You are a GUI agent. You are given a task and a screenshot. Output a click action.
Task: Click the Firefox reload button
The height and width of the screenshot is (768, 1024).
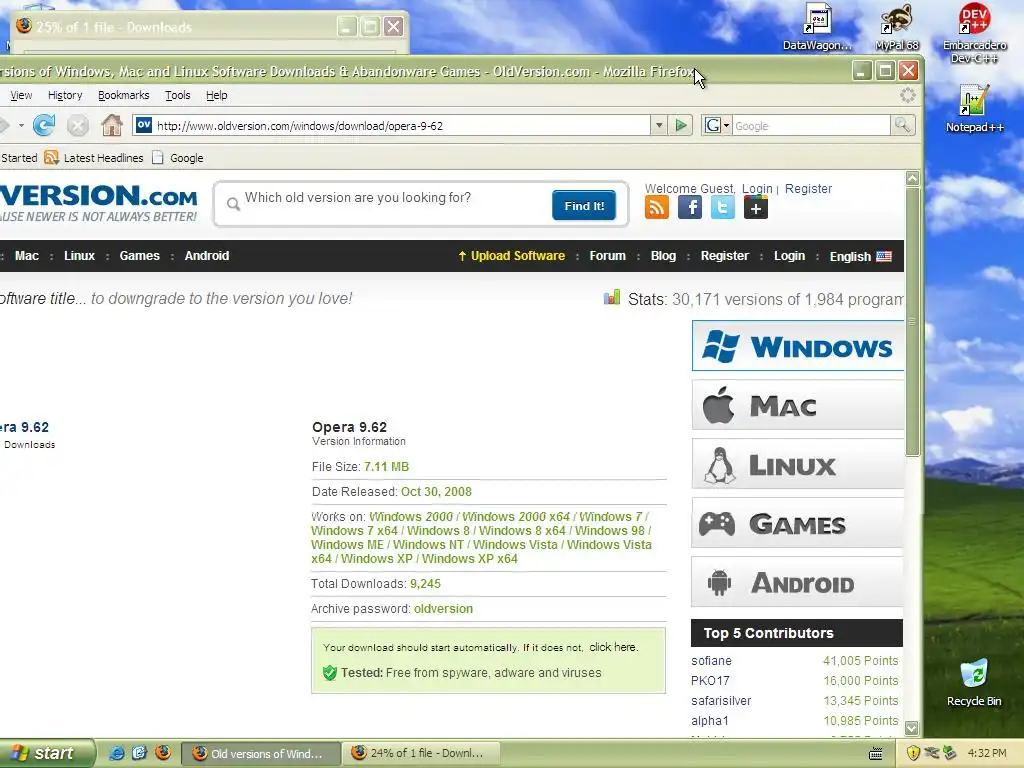click(44, 125)
